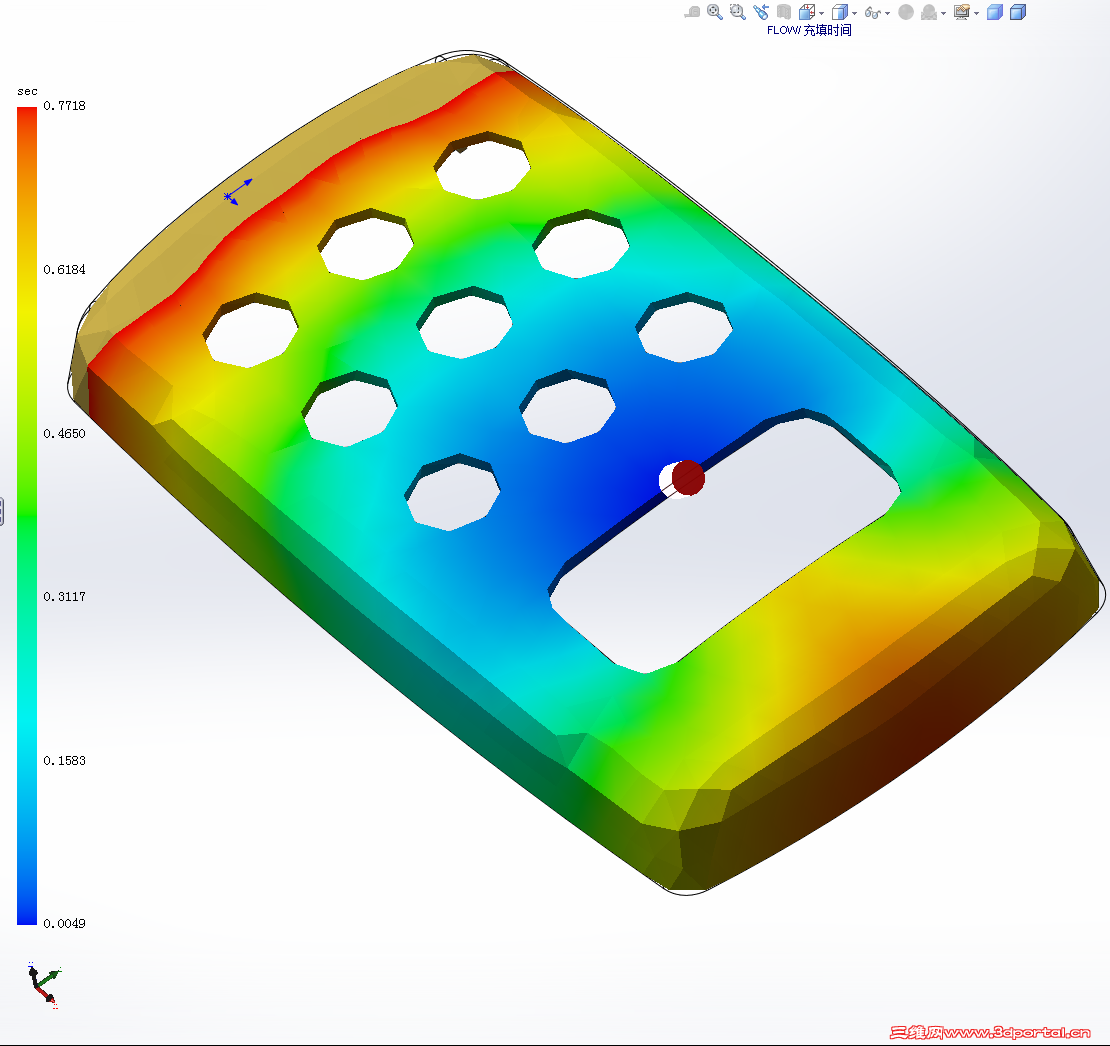Open the View Settings dropdown arrow
Viewport: 1110px width, 1046px height.
point(977,13)
